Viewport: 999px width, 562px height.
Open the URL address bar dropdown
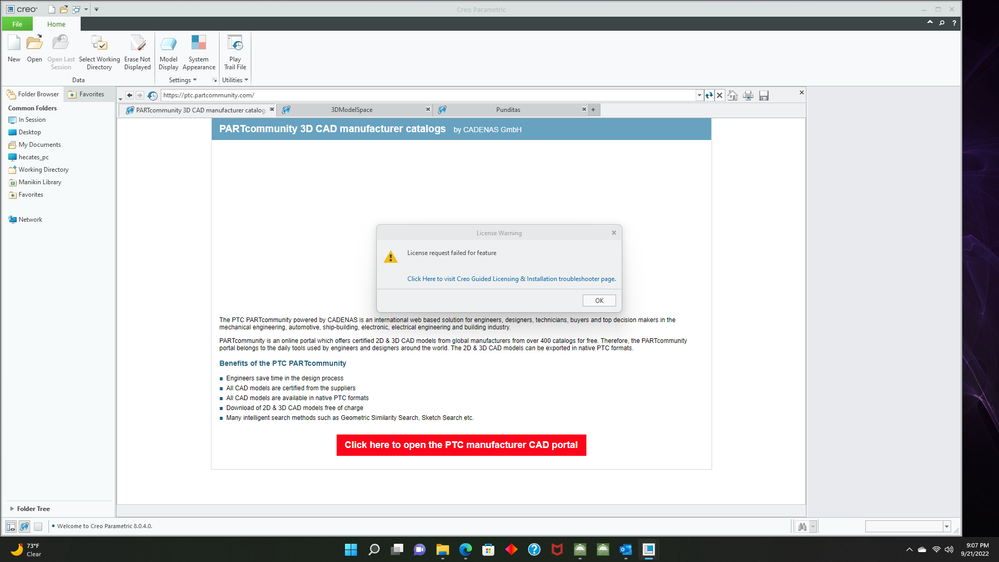699,96
